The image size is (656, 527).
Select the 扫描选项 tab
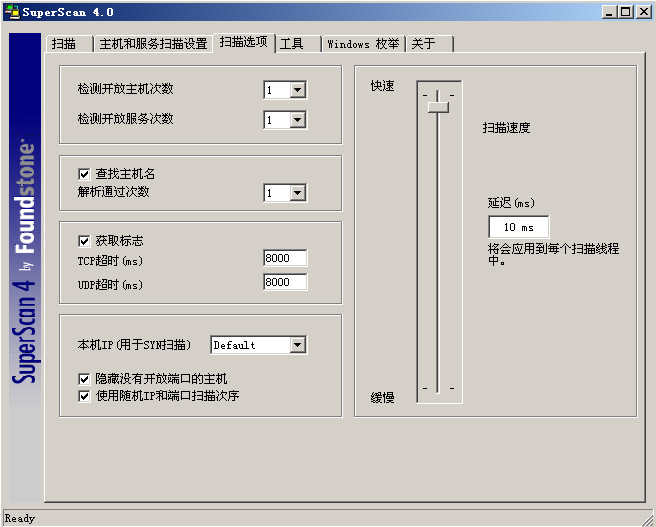pos(243,42)
